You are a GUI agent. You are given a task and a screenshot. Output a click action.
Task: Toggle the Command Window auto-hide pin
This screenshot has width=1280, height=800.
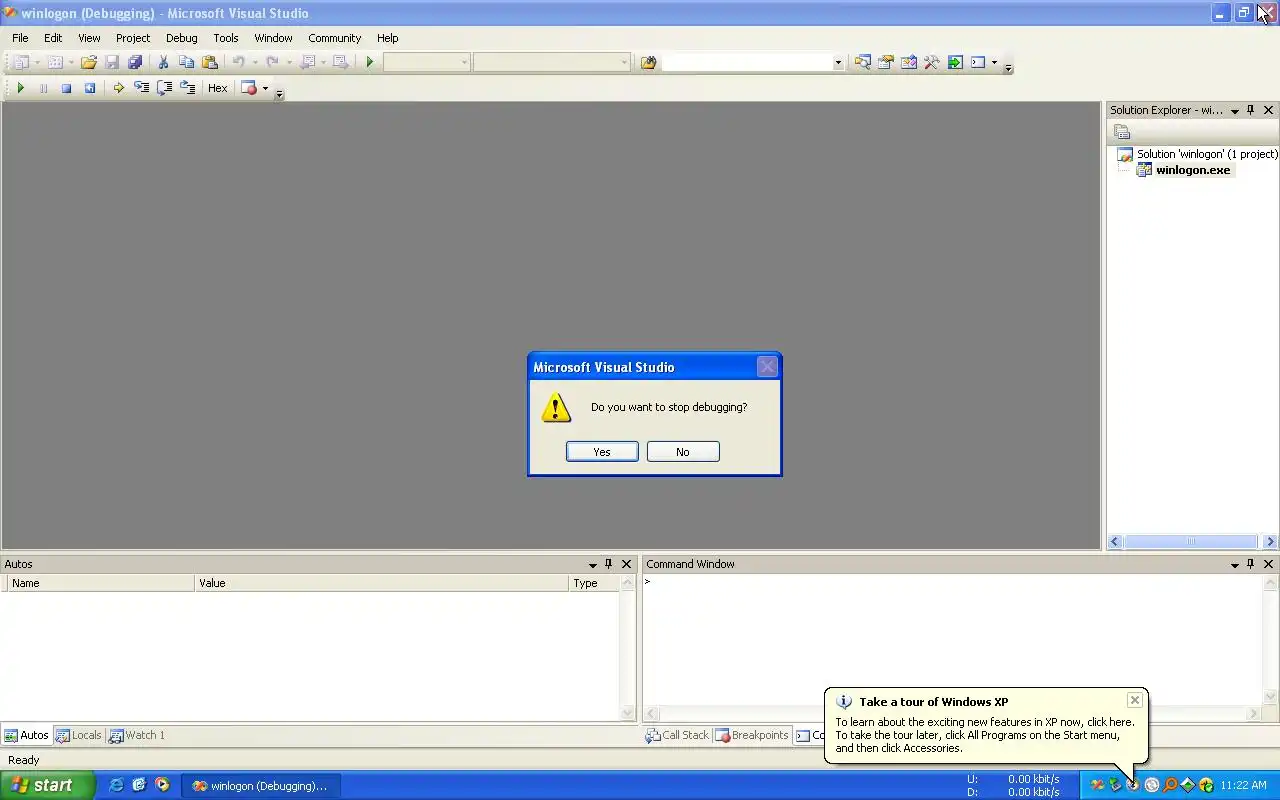1250,564
